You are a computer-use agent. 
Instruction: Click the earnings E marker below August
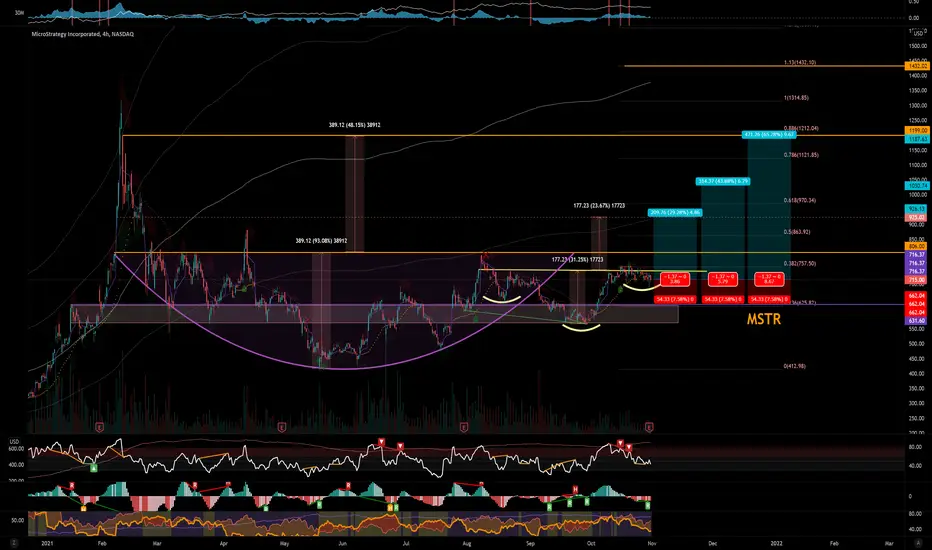(464, 427)
